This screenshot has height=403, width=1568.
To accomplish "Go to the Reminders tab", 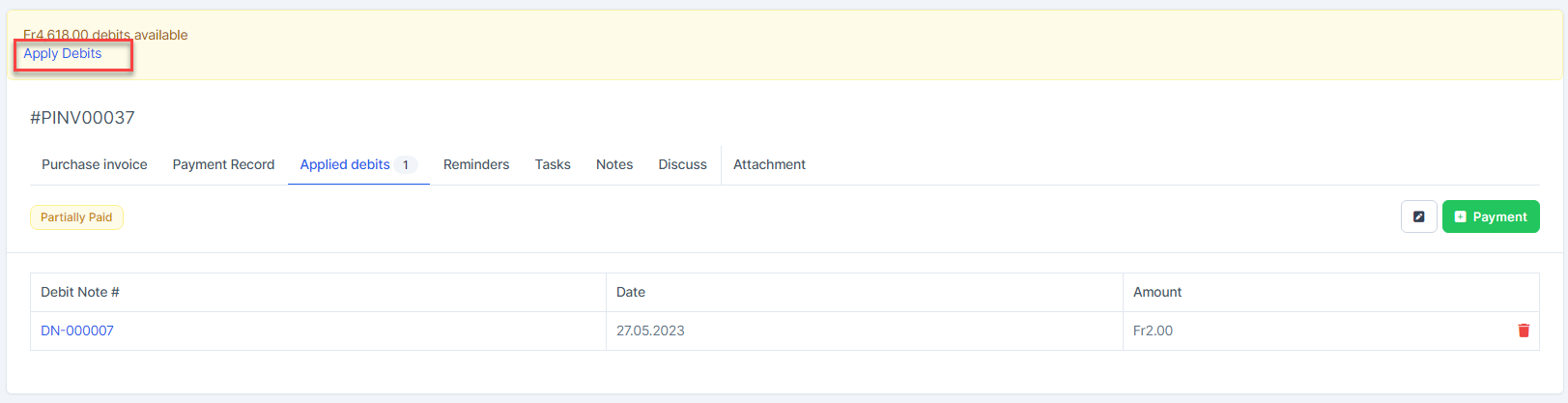I will click(x=476, y=164).
